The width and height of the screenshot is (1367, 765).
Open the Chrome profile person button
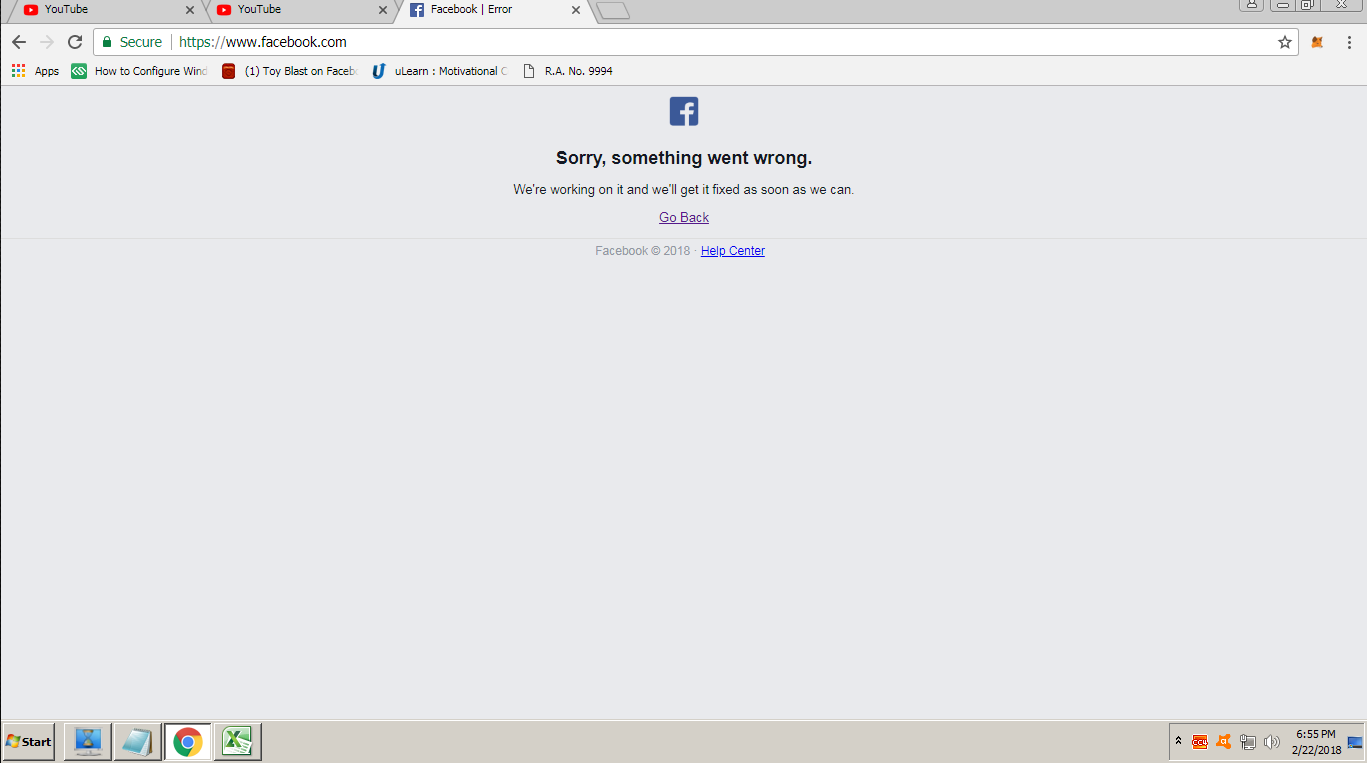[1251, 5]
